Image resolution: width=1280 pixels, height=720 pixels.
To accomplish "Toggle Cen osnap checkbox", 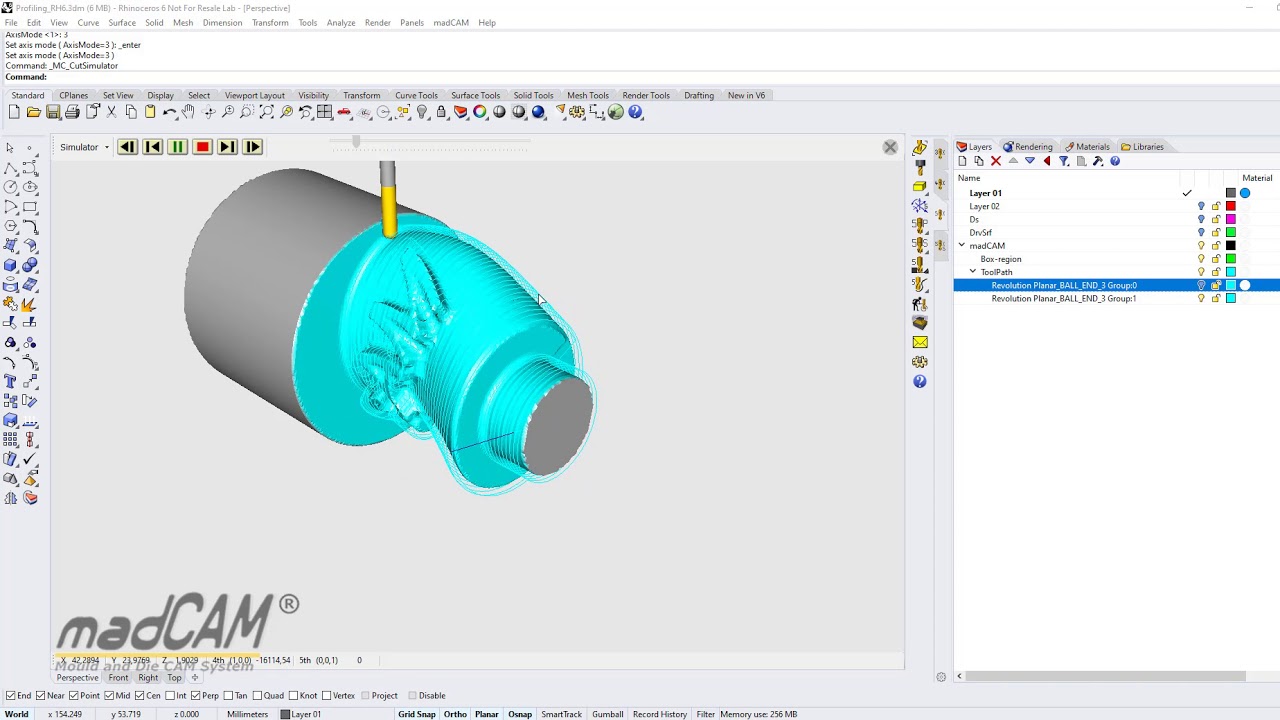I will 140,696.
